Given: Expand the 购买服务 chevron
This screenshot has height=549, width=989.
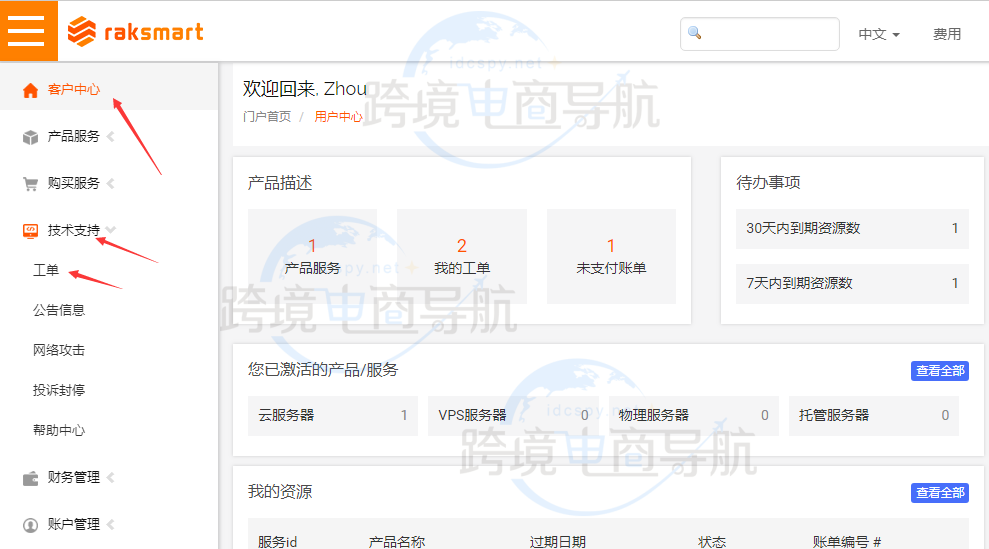Looking at the screenshot, I should coord(111,184).
